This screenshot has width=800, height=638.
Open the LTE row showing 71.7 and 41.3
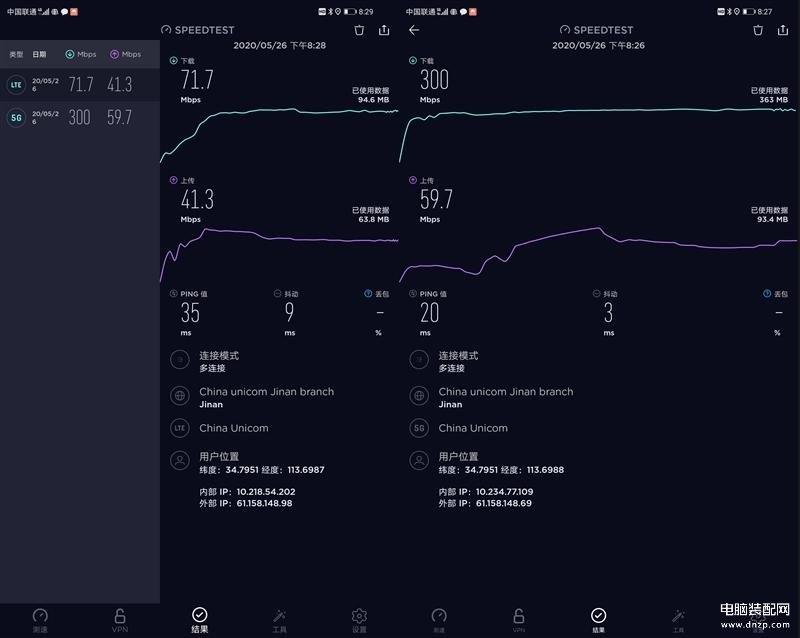80,85
